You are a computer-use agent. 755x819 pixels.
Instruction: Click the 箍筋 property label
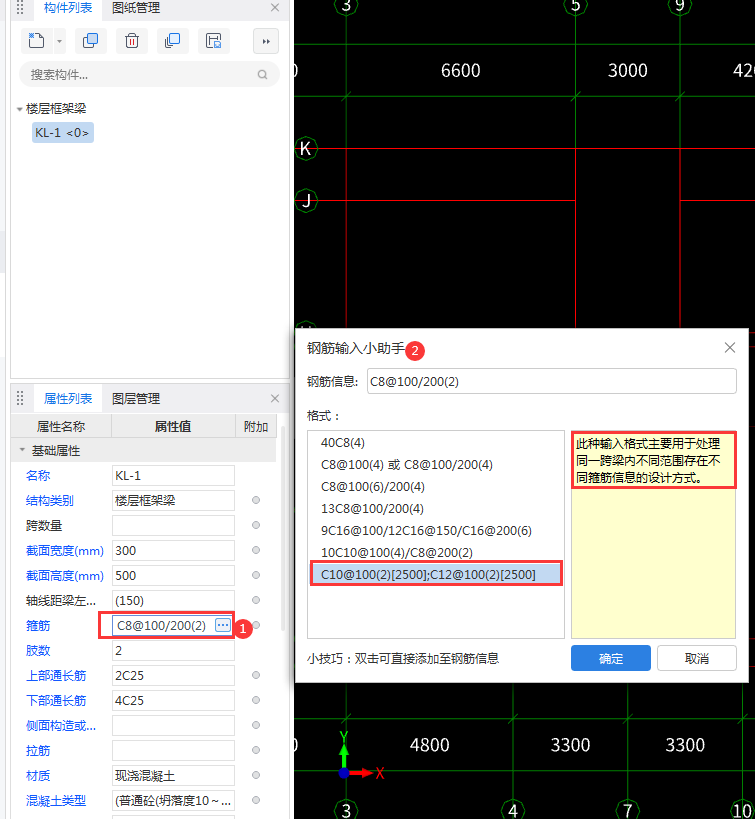(38, 626)
